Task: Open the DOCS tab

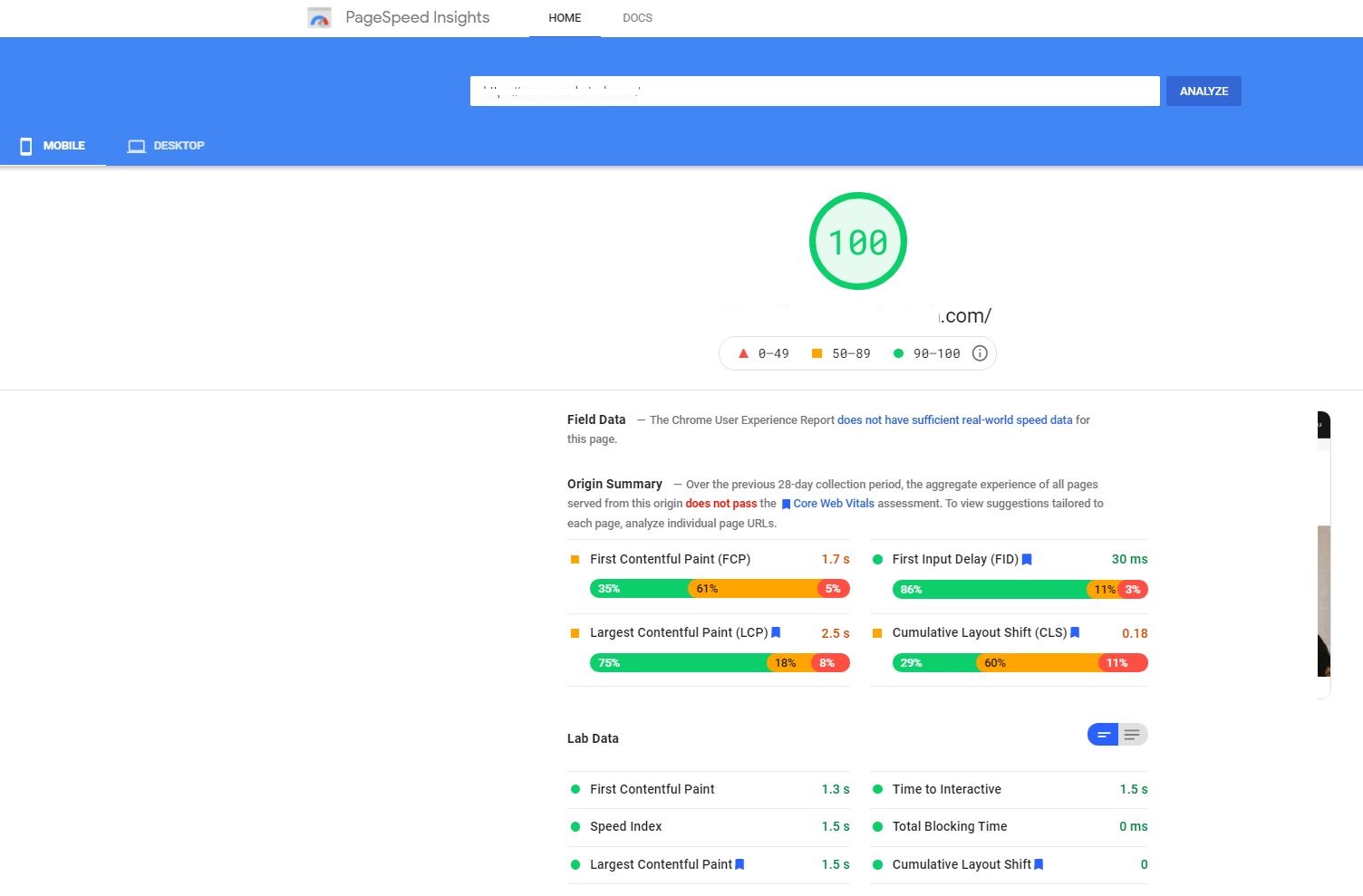Action: (x=638, y=18)
